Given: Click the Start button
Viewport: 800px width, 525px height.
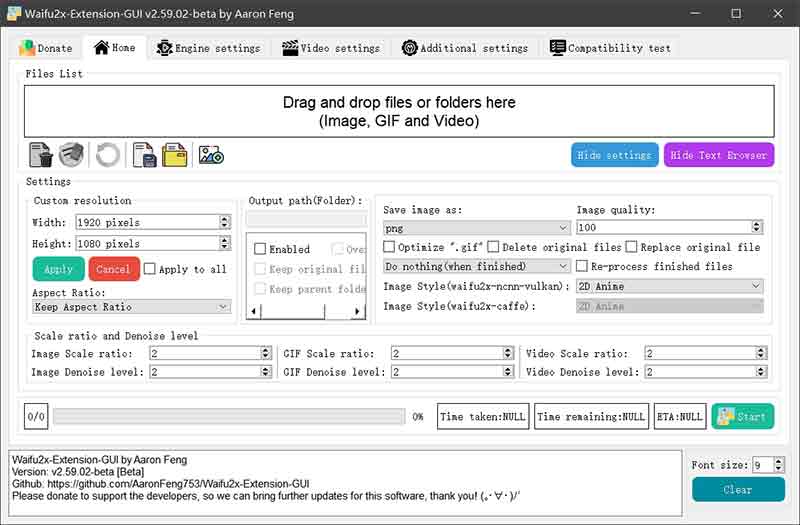Looking at the screenshot, I should tap(742, 417).
